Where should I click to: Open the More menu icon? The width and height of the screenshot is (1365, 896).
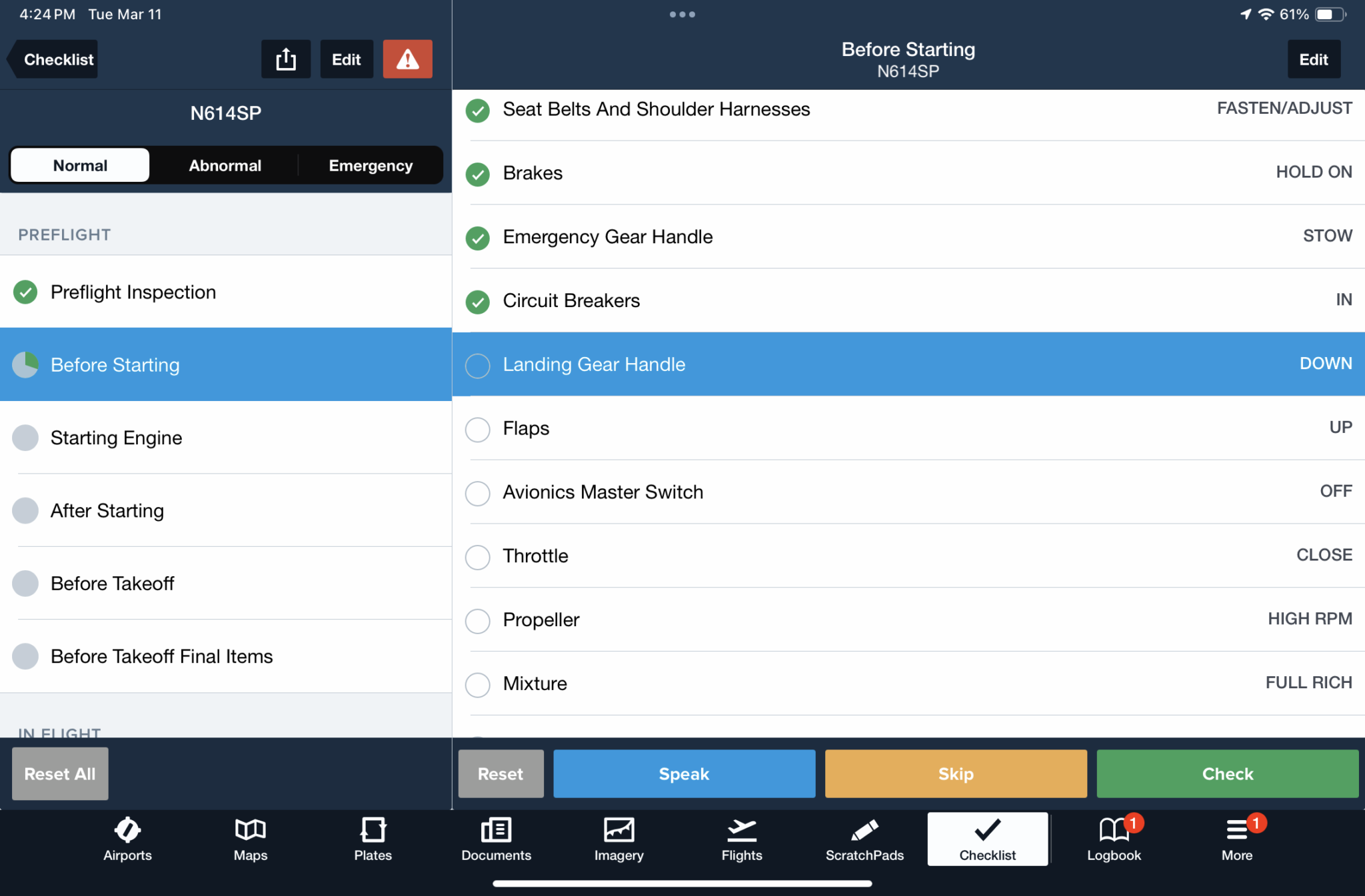click(1237, 839)
